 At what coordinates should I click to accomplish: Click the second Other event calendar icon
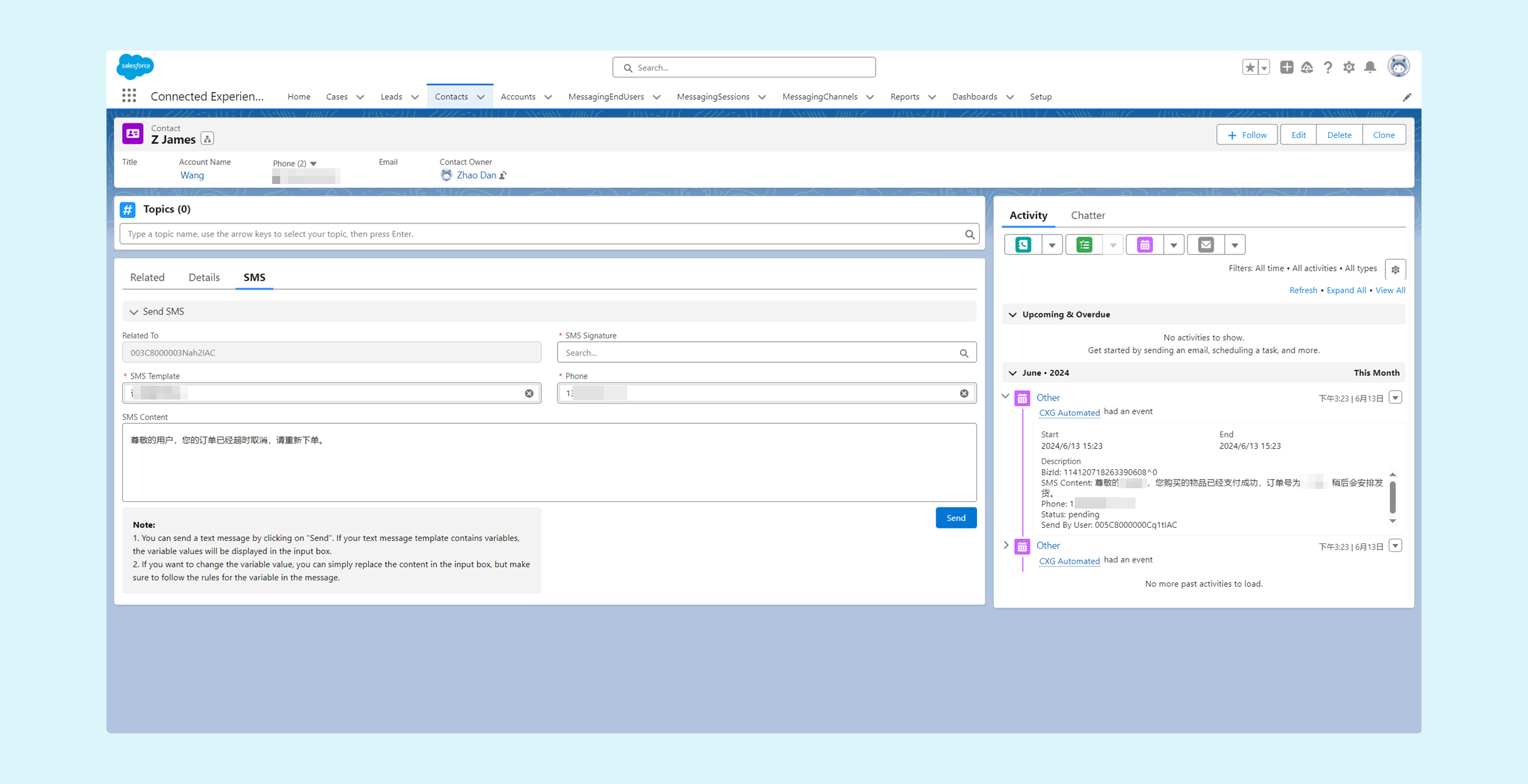click(x=1022, y=546)
